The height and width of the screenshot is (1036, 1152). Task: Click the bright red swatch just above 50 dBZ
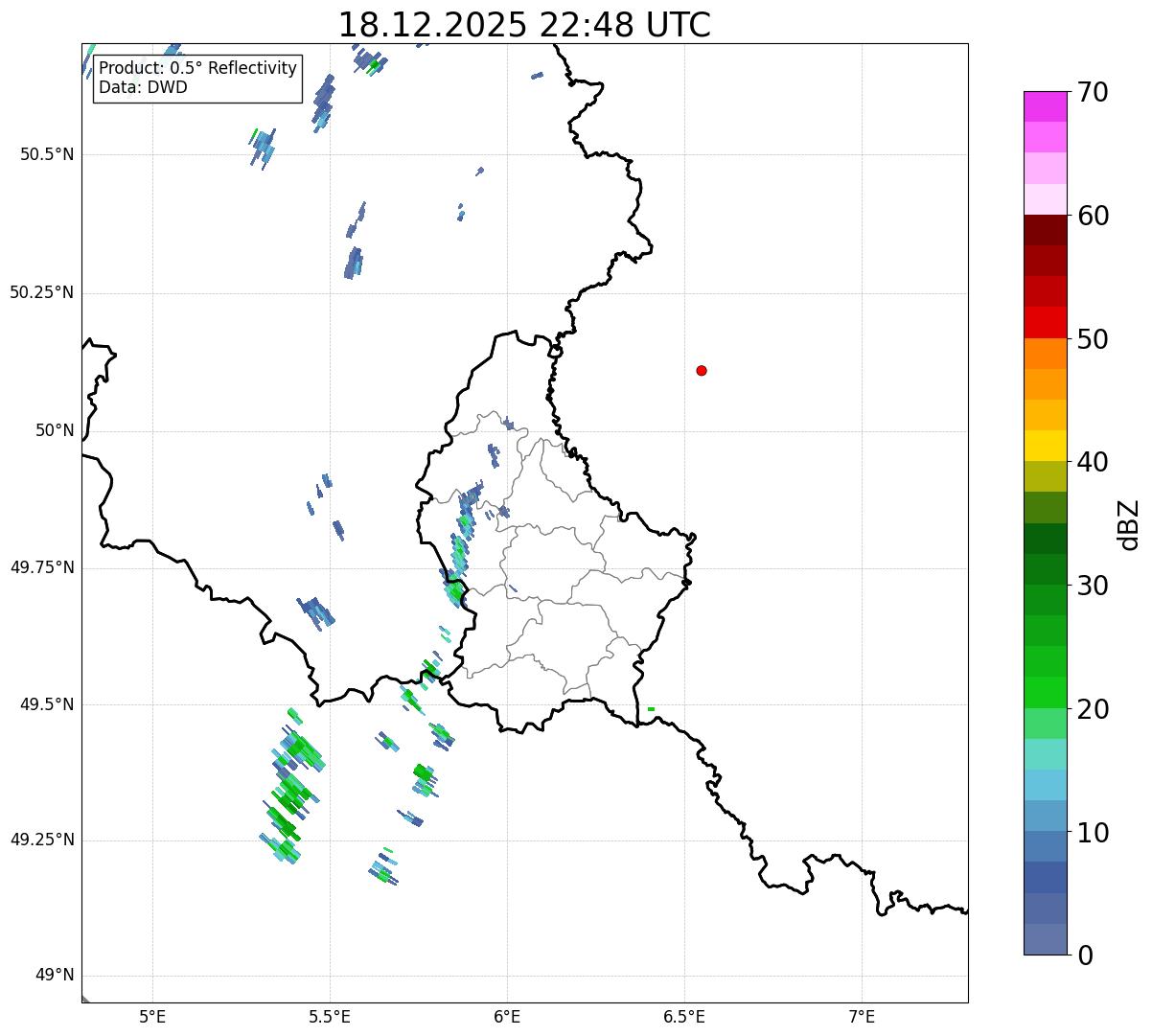[x=1045, y=322]
